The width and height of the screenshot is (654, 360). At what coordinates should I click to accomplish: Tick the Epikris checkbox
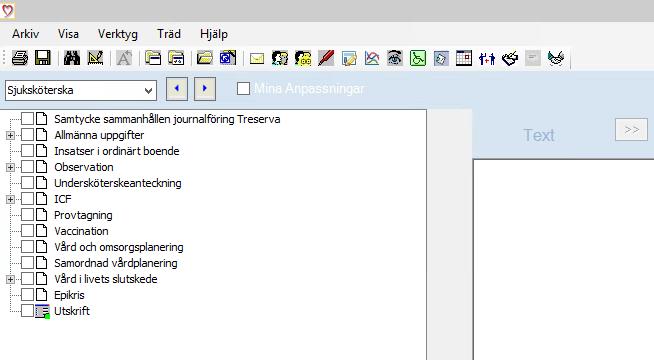pyautogui.click(x=28, y=295)
